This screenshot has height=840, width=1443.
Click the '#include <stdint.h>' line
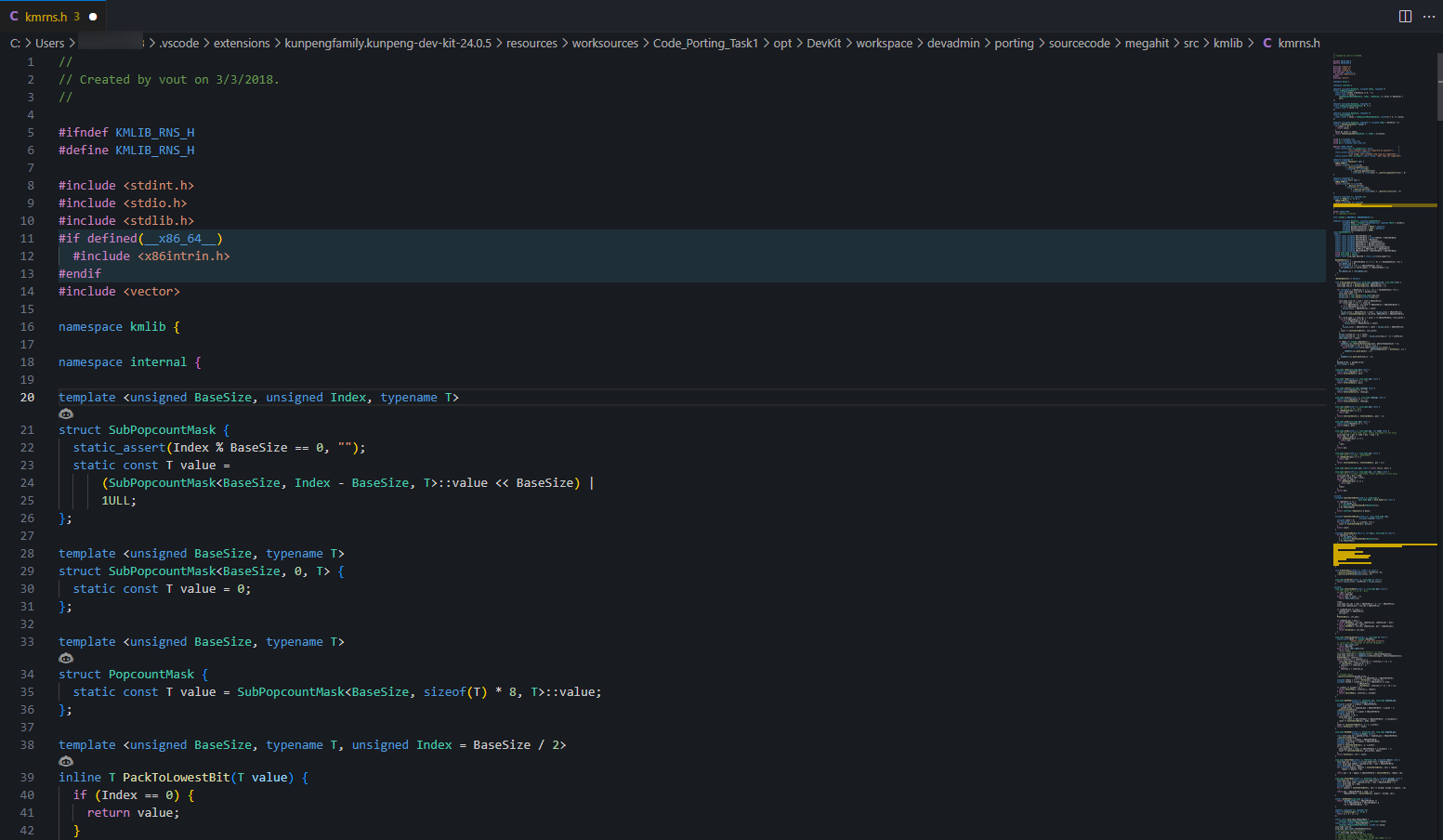(x=126, y=185)
